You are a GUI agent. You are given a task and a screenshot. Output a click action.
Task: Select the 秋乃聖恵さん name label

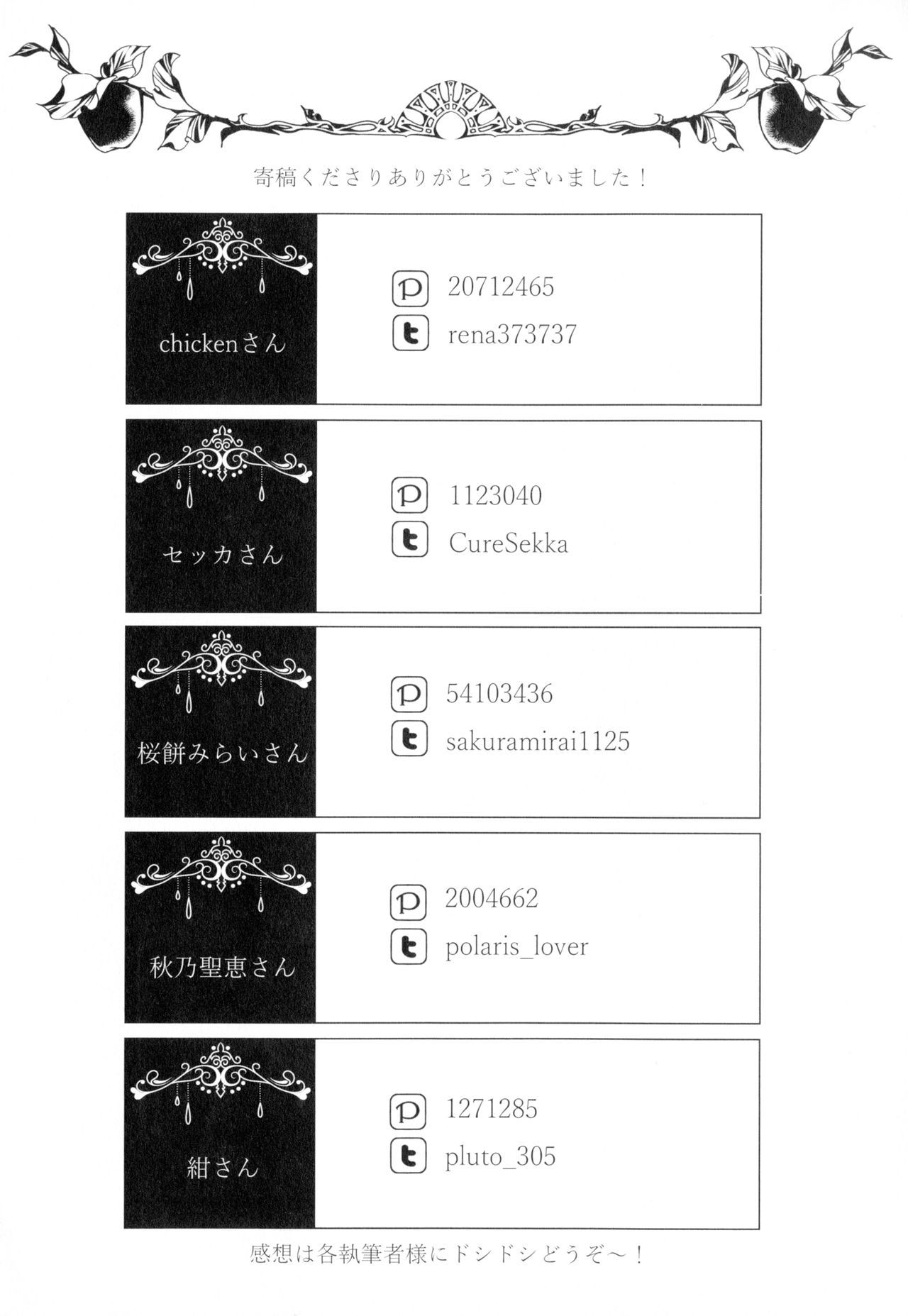tap(222, 967)
